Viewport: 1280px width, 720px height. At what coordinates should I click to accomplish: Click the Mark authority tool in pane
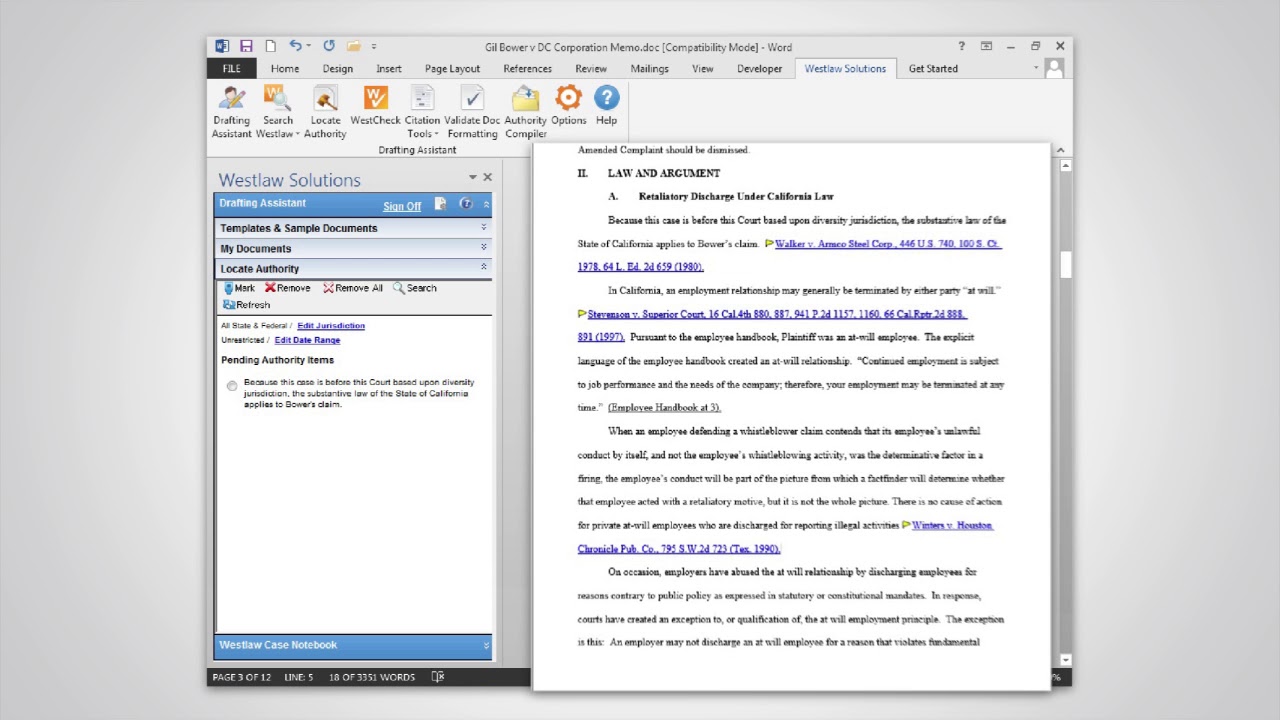coord(239,288)
